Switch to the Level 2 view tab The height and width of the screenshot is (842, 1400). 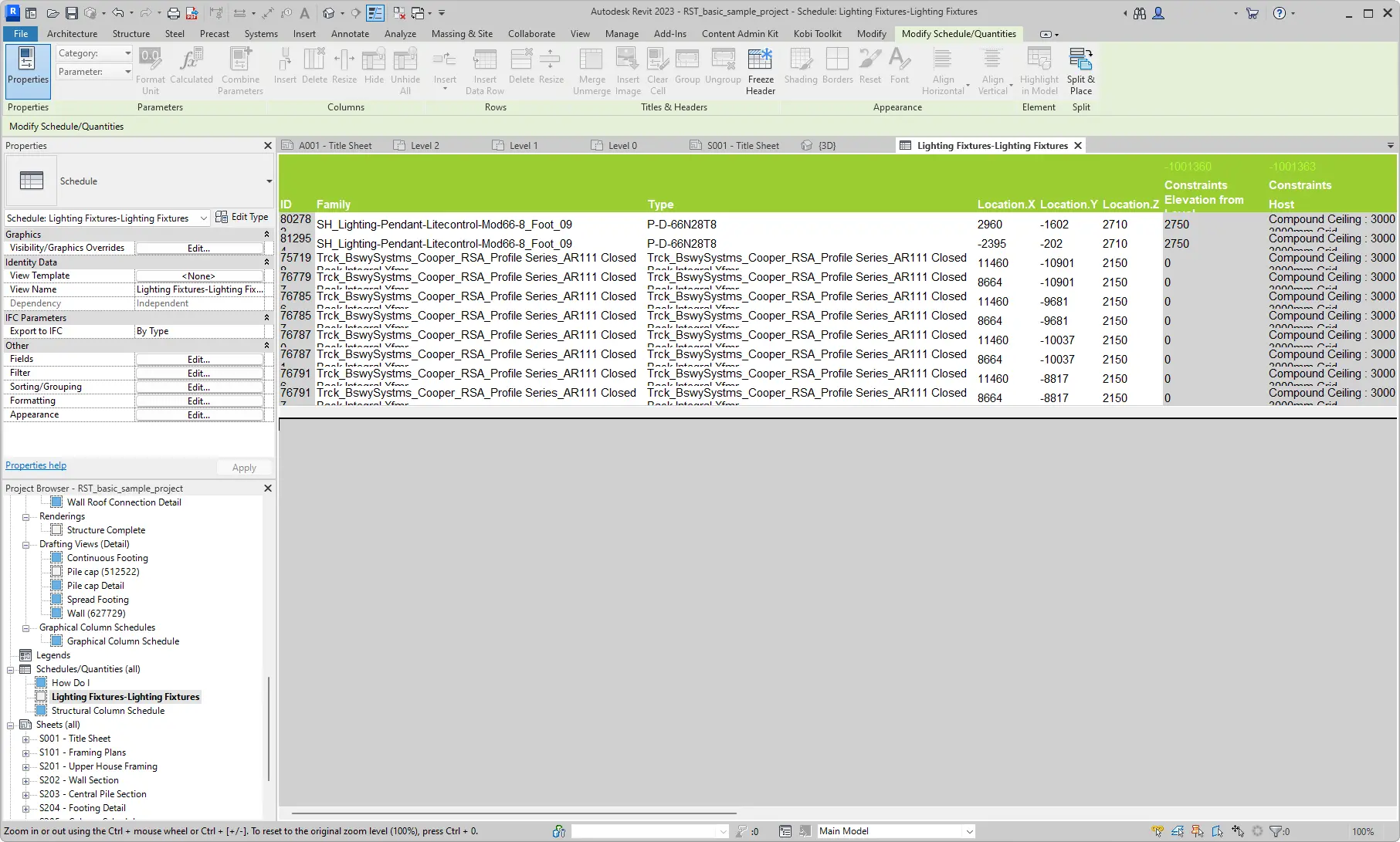pyautogui.click(x=424, y=145)
